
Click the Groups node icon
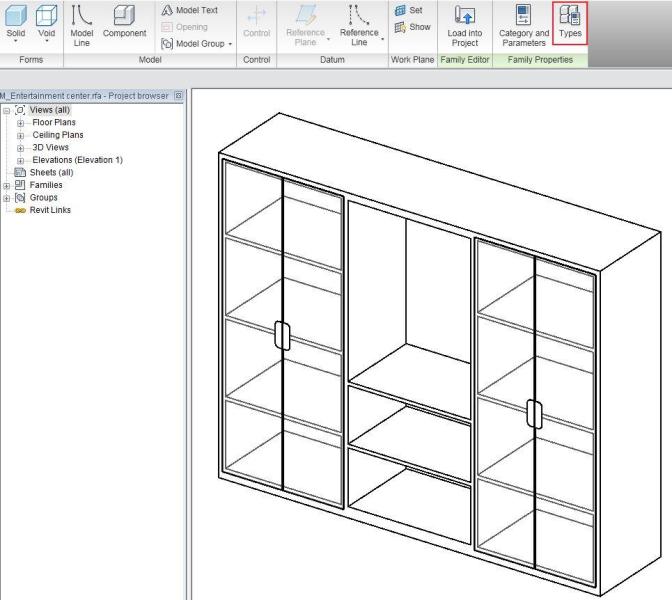coord(20,198)
